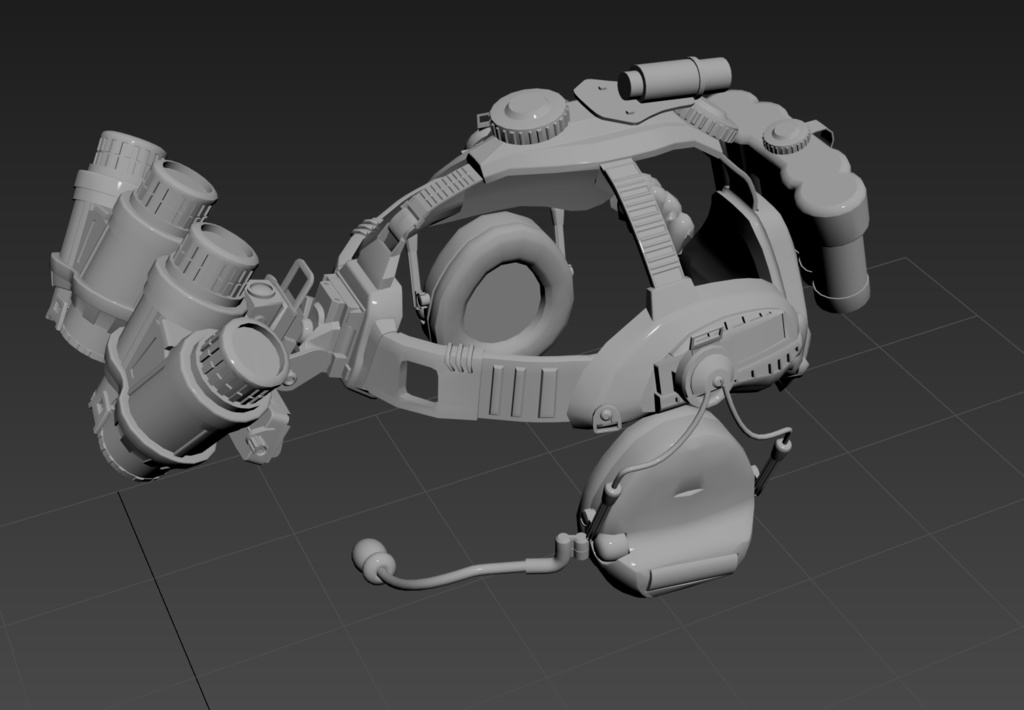Screen dimensions: 1024x710
Task: Select the quad night-vision goggle assembly
Action: click(180, 290)
